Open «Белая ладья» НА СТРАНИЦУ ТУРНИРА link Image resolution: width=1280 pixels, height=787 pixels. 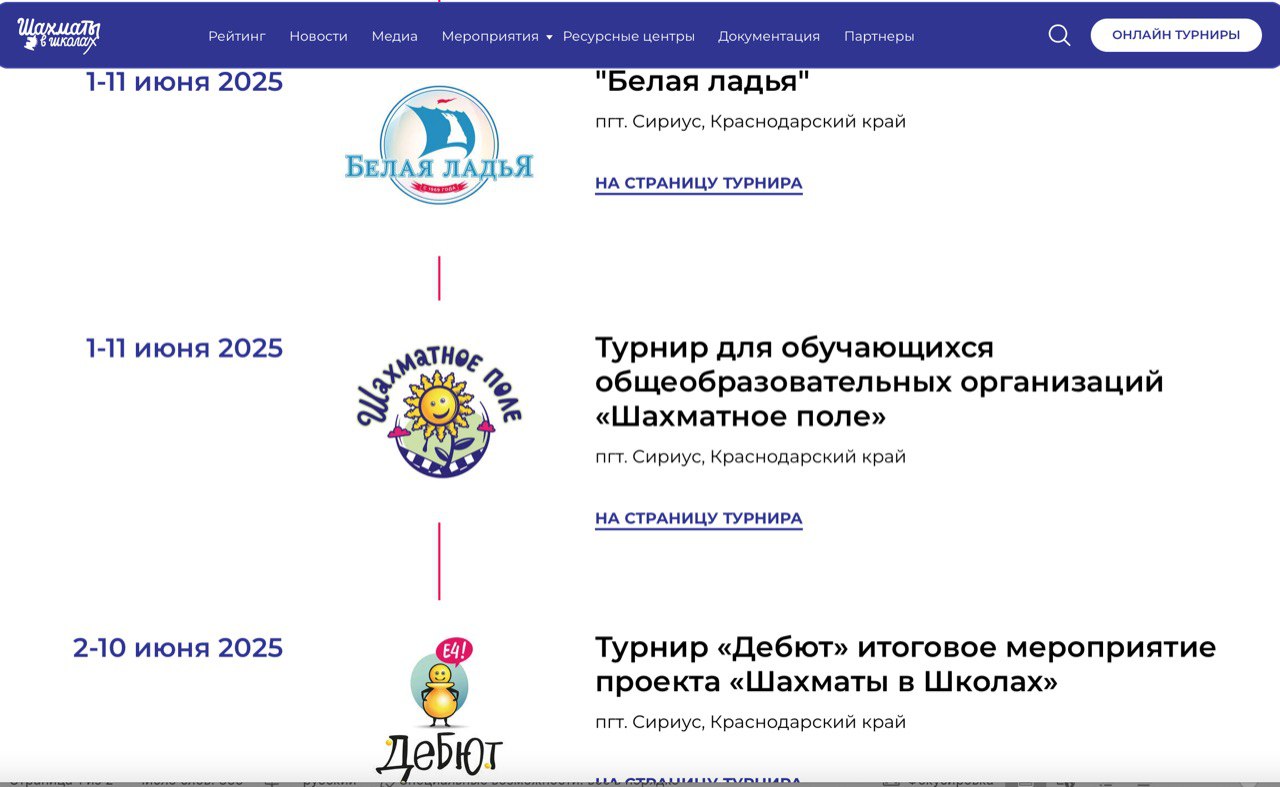pyautogui.click(x=699, y=184)
